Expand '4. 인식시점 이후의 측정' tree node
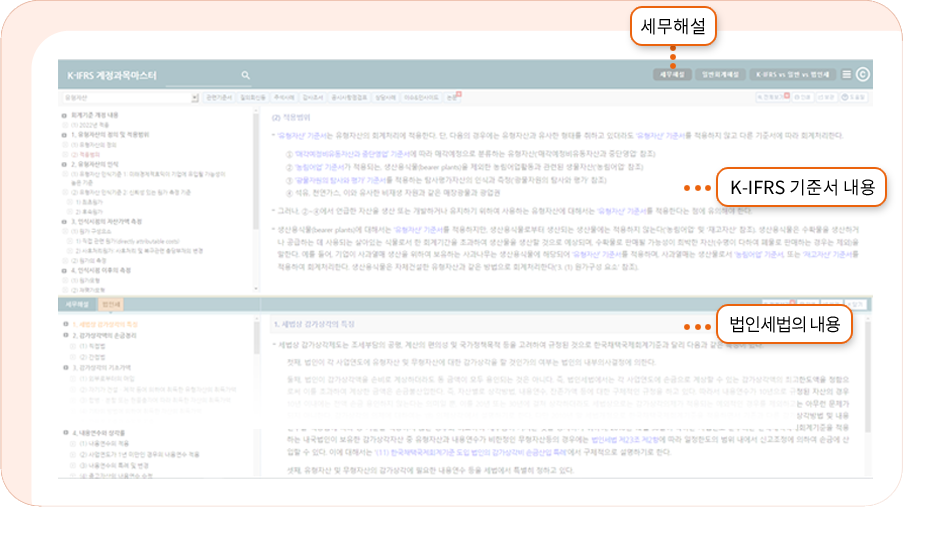This screenshot has width=942, height=546. (x=66, y=270)
